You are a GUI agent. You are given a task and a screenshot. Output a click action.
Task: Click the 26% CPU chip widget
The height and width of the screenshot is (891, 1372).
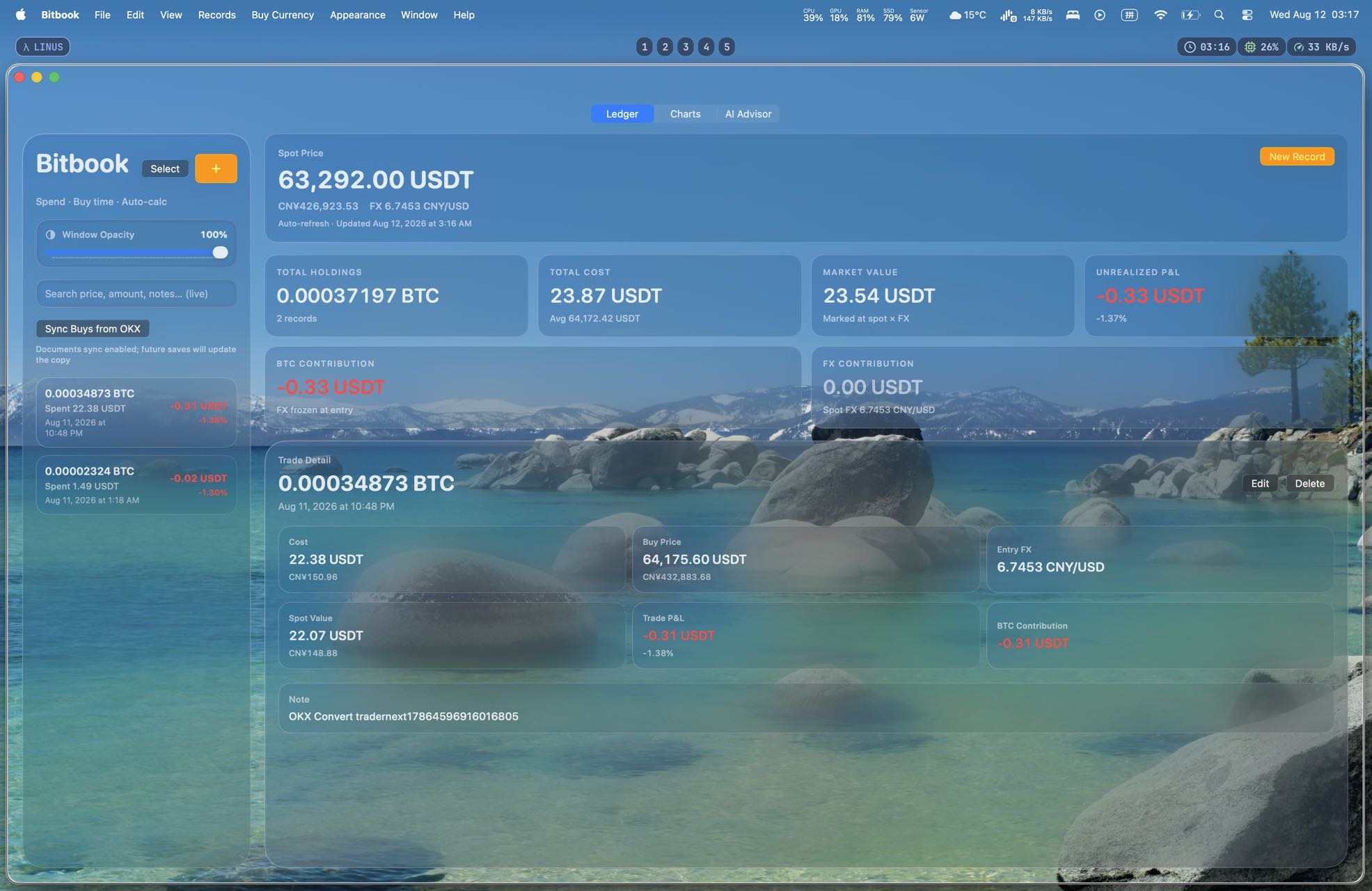[1261, 47]
